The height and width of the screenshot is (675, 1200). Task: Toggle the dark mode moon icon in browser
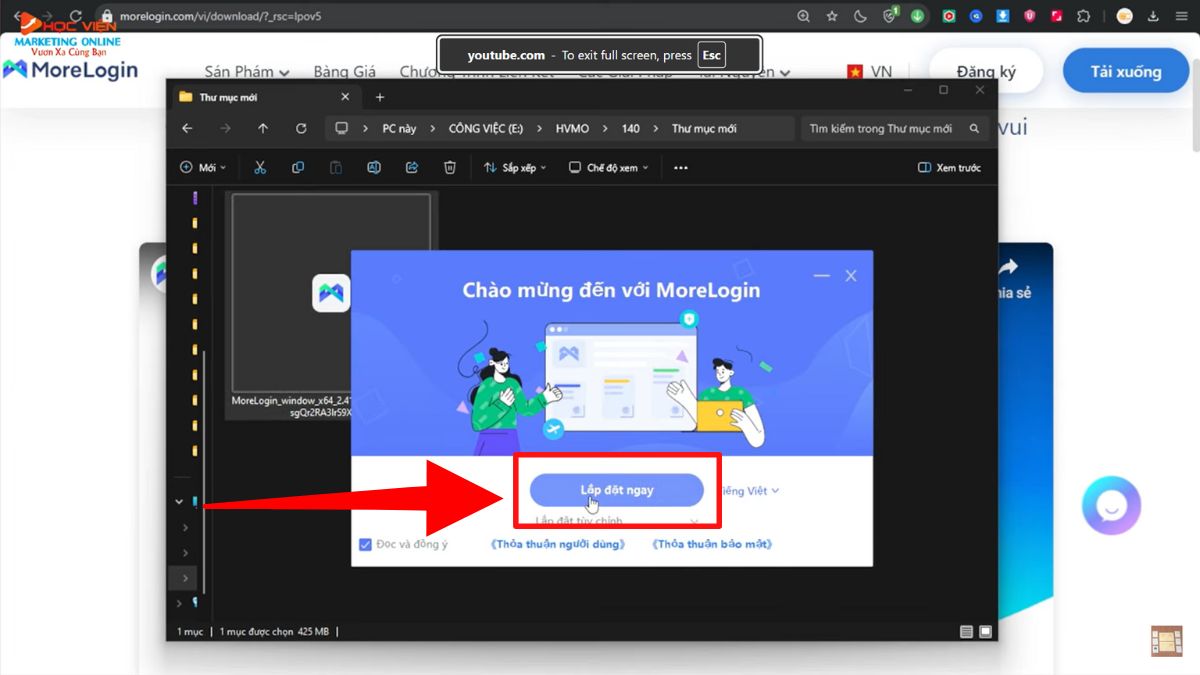(861, 16)
